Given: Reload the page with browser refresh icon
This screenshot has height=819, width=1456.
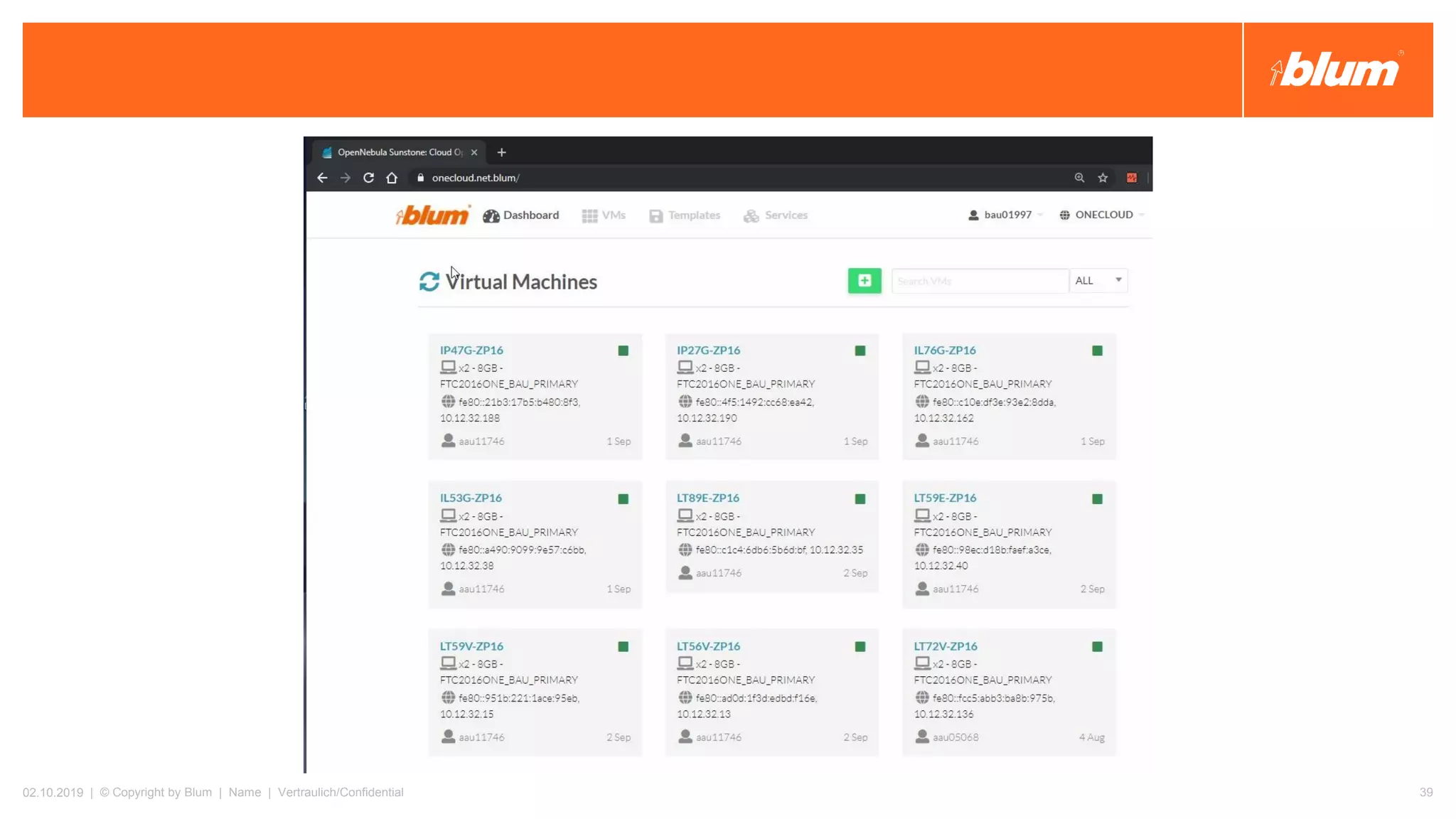Looking at the screenshot, I should pos(368,178).
